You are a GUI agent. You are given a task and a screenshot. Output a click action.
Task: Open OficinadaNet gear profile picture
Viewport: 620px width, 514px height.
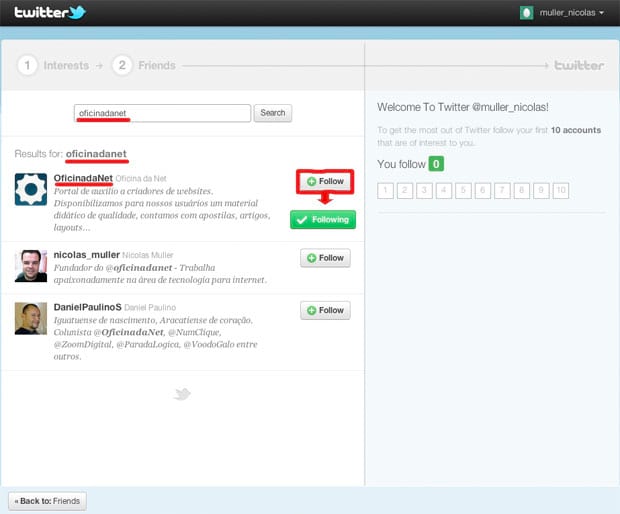click(31, 189)
